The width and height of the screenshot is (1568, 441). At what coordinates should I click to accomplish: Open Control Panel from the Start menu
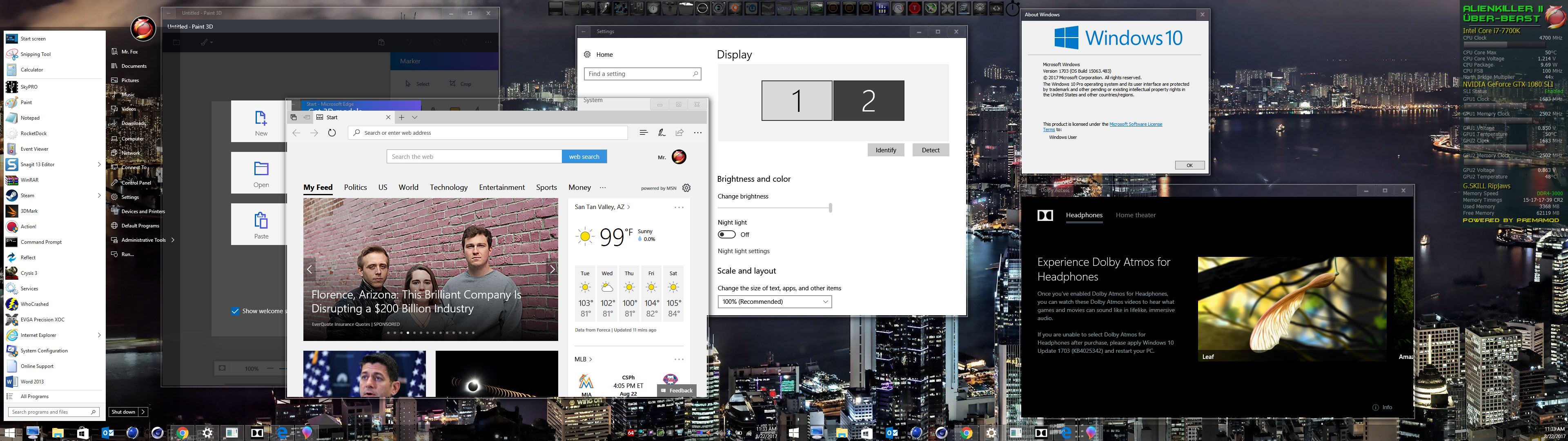point(136,183)
